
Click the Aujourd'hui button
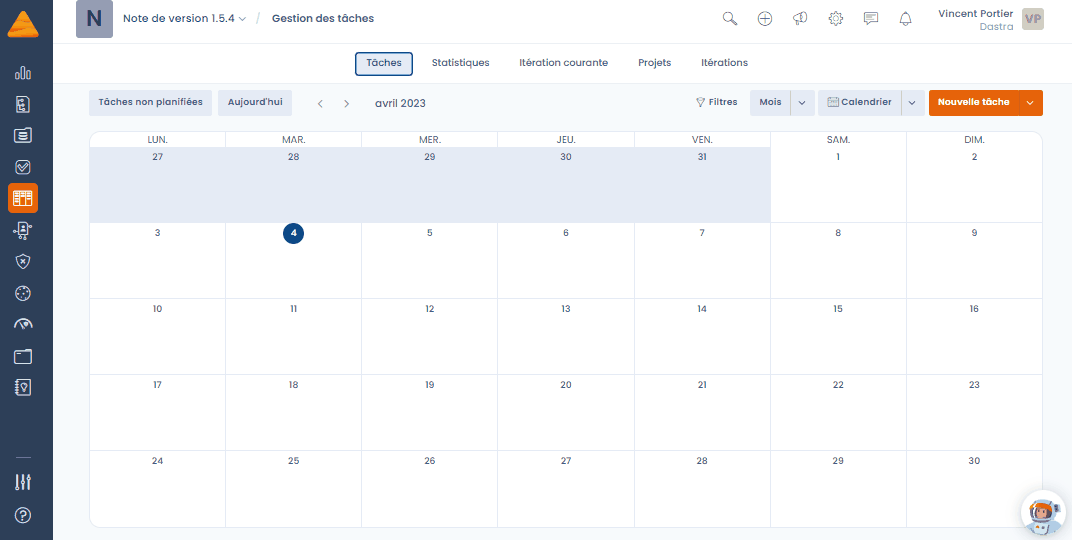coord(255,103)
